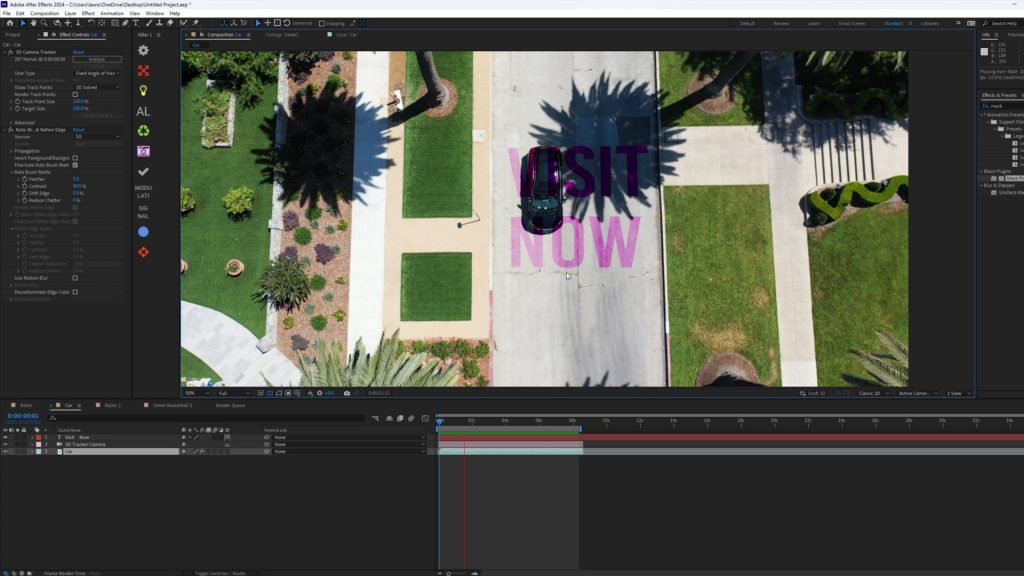
Task: Select the Clone Stamp tool
Action: point(159,23)
